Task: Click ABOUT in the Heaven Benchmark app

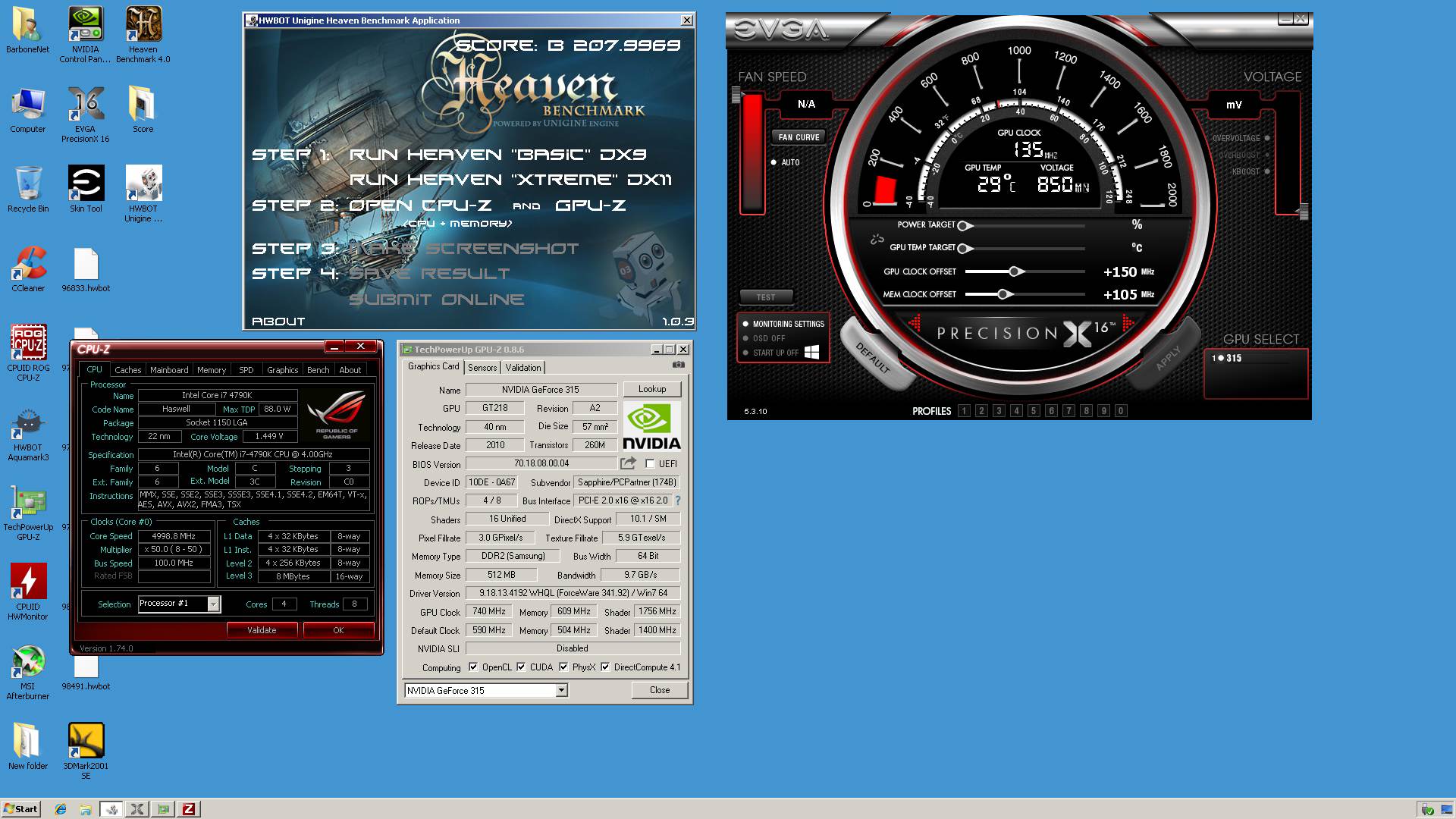Action: click(278, 322)
